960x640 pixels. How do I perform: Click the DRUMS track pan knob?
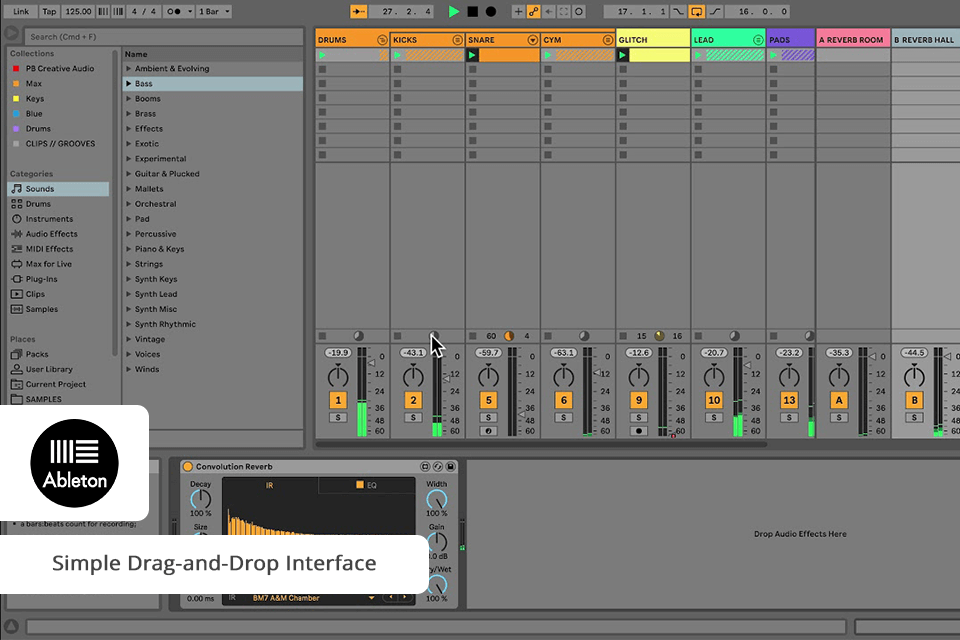coord(338,377)
